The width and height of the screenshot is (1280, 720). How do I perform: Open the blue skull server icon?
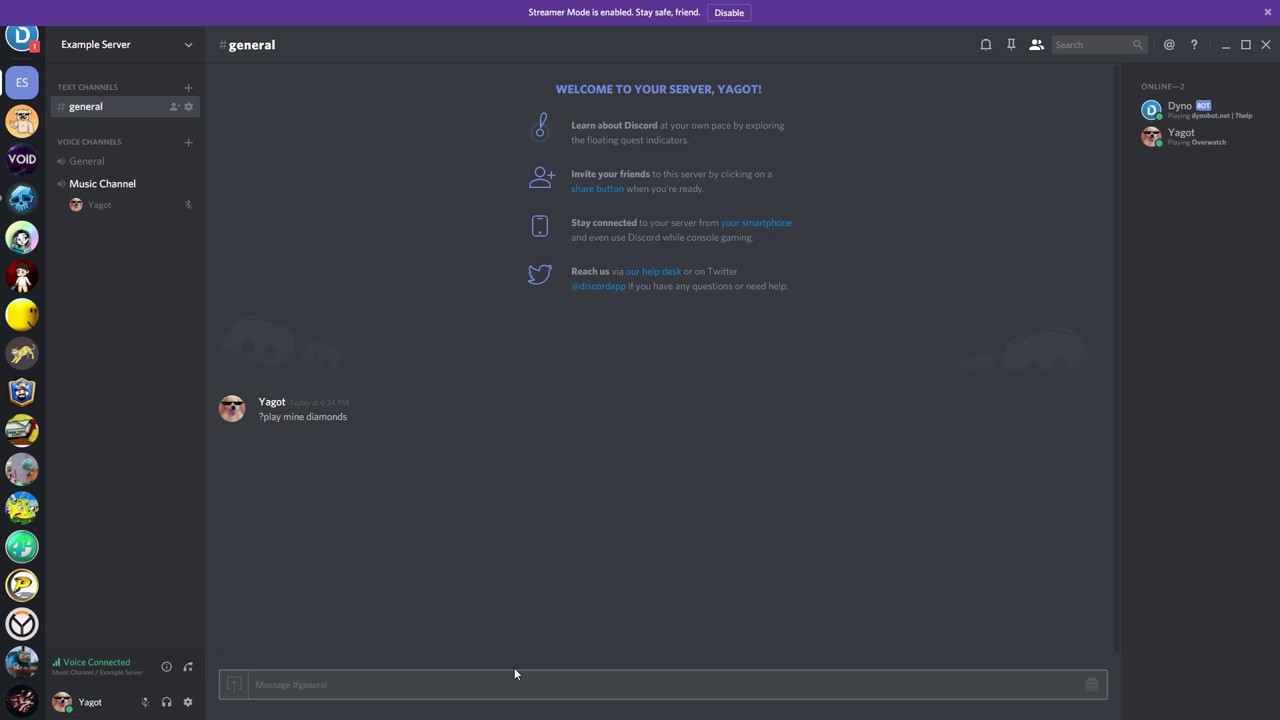[22, 199]
